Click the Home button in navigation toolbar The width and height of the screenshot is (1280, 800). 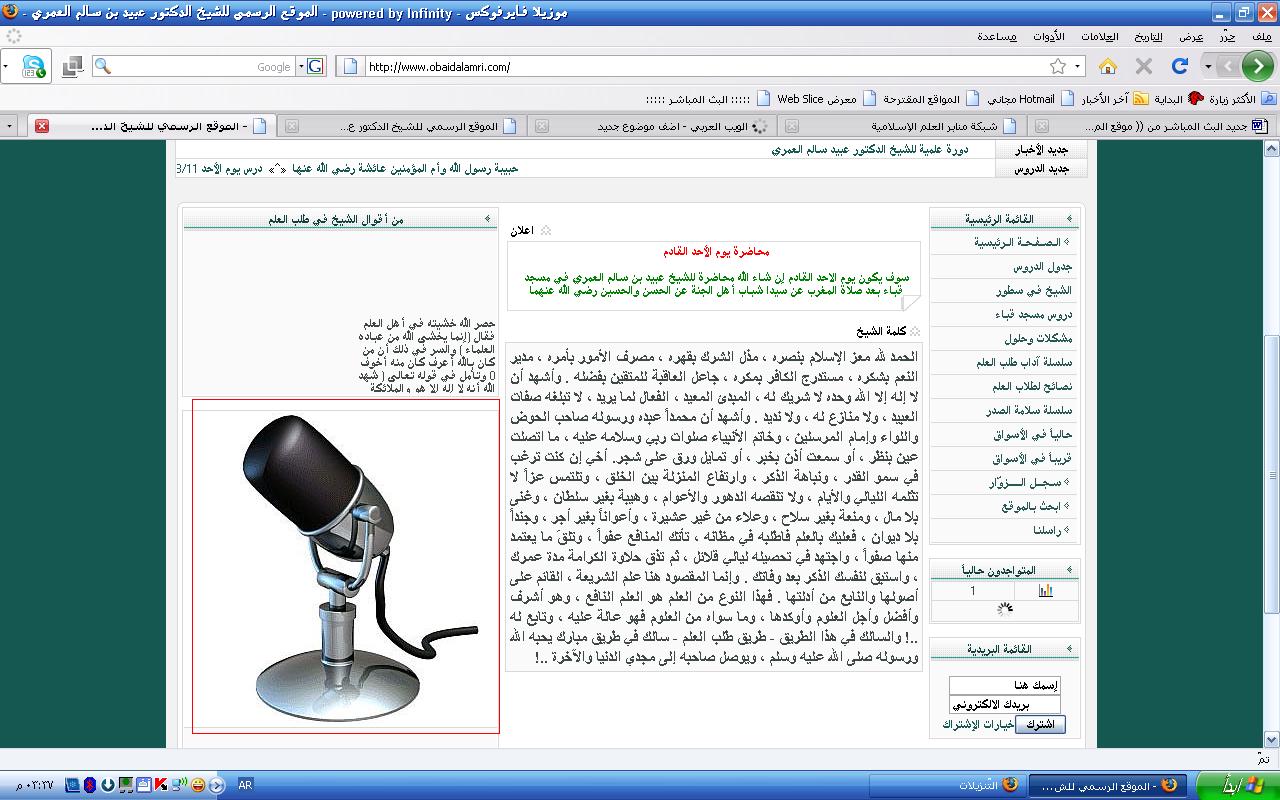coord(1108,67)
